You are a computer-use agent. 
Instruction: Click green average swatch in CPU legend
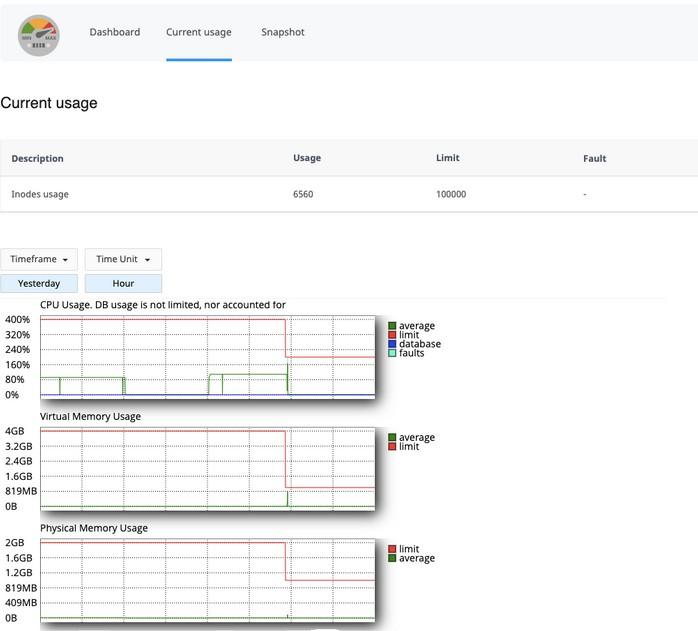(392, 326)
